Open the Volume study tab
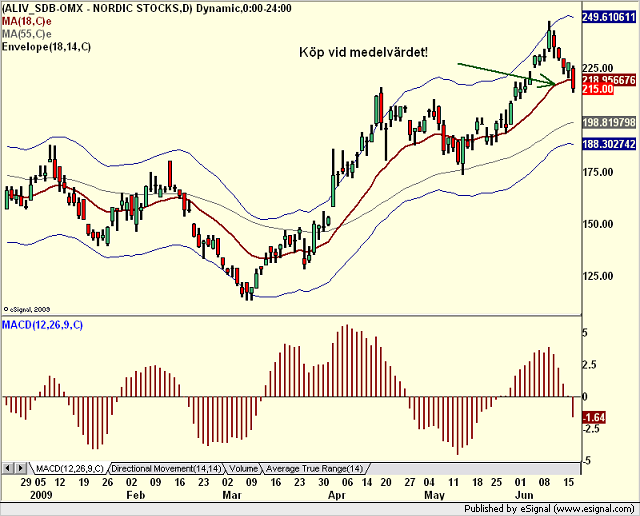 tap(244, 469)
